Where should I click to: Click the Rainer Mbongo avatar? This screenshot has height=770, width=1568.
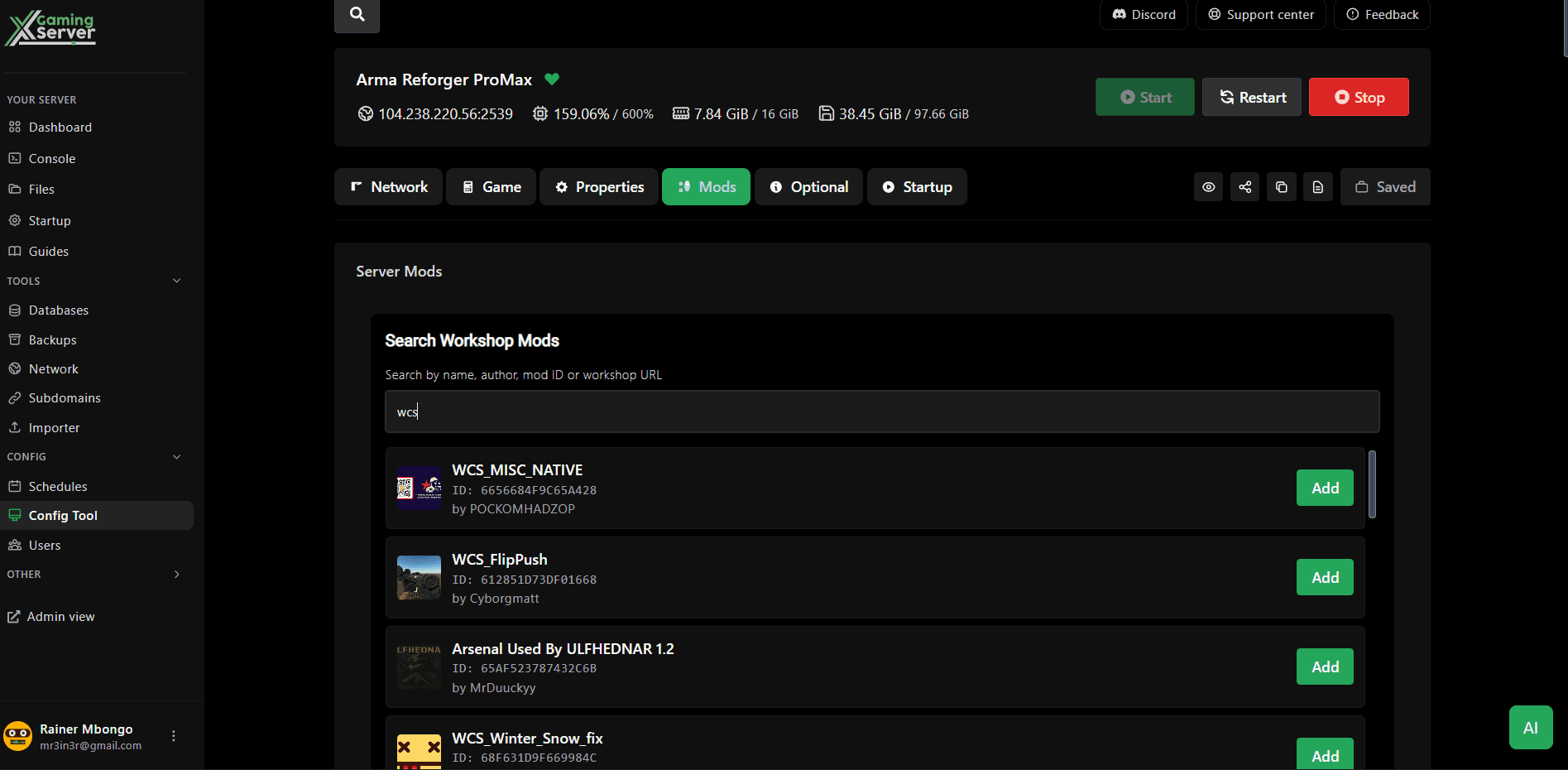coord(19,735)
